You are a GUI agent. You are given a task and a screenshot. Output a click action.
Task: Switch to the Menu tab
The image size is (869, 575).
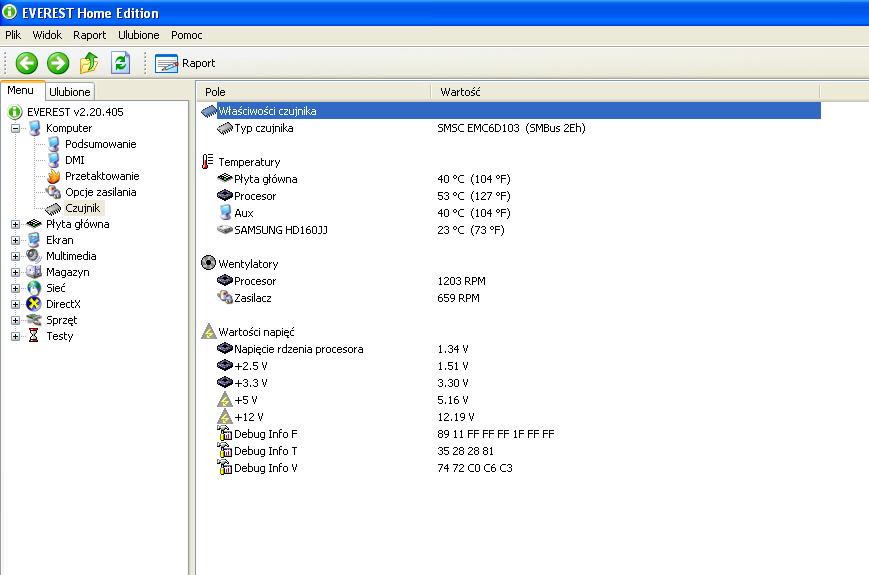click(21, 90)
